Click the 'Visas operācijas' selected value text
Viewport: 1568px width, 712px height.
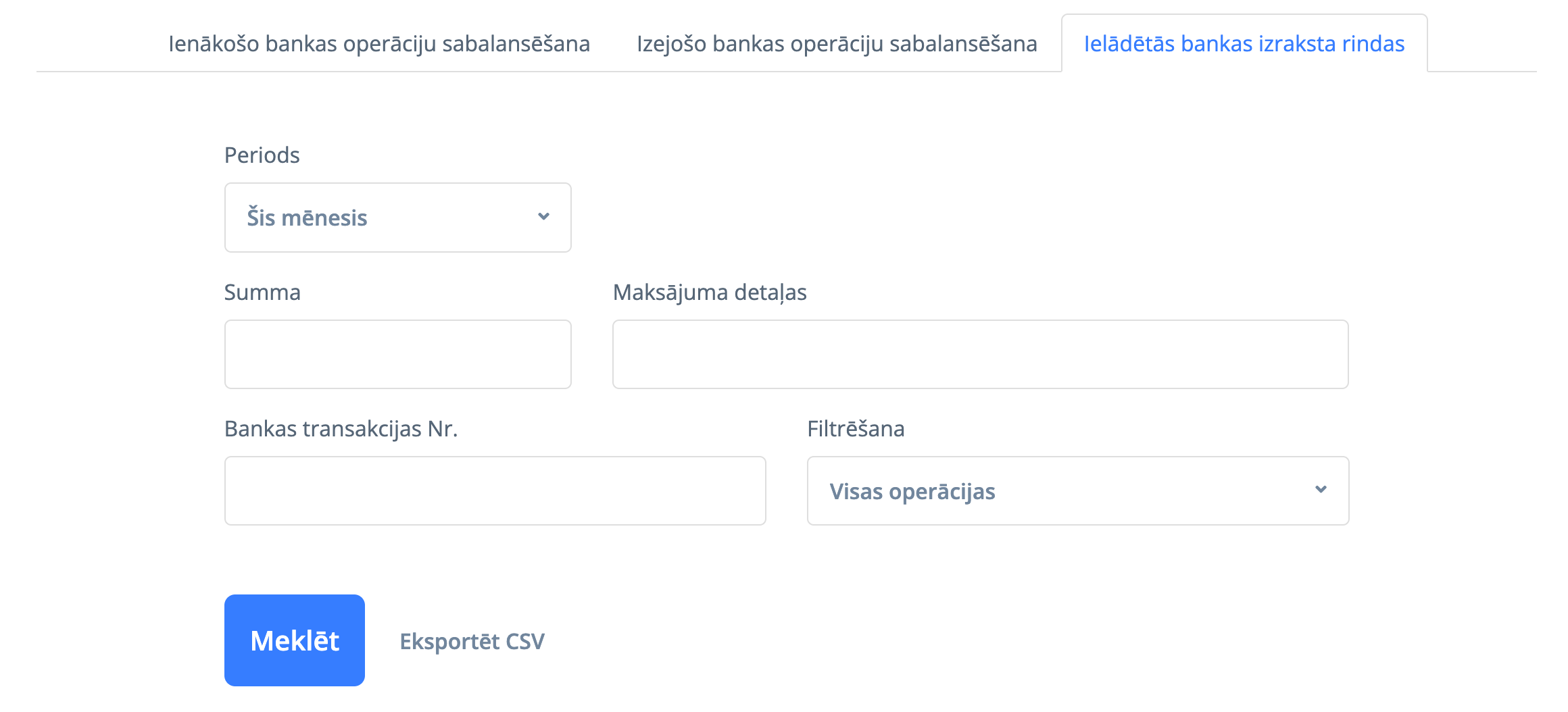(x=912, y=492)
